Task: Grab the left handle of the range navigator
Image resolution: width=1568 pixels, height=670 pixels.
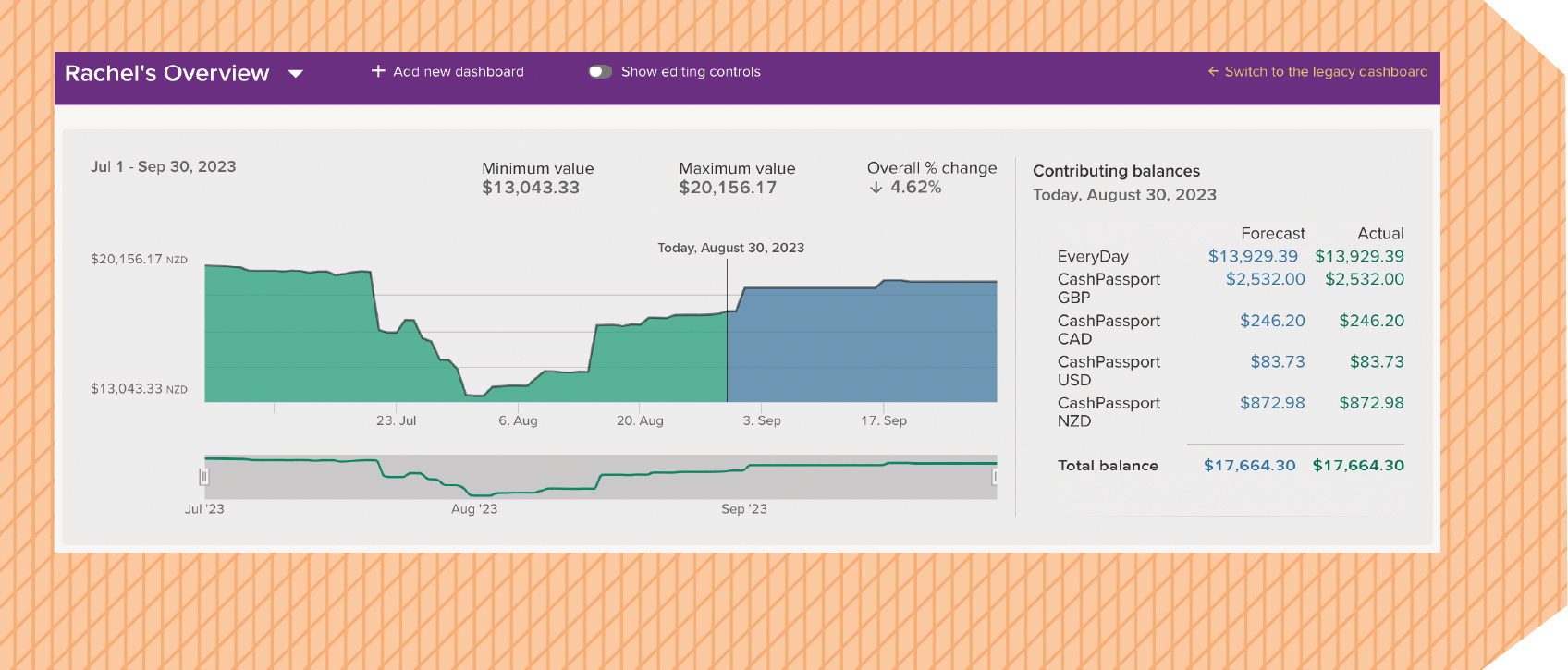Action: [204, 477]
